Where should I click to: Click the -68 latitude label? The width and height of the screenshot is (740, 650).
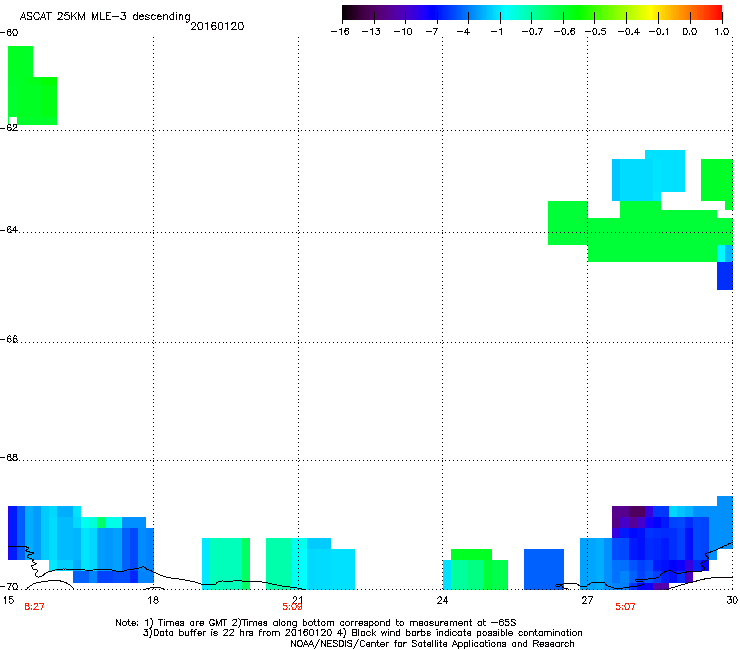coord(9,457)
